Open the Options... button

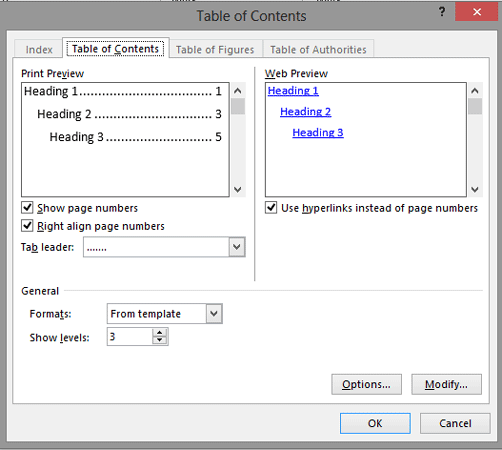pyautogui.click(x=366, y=384)
